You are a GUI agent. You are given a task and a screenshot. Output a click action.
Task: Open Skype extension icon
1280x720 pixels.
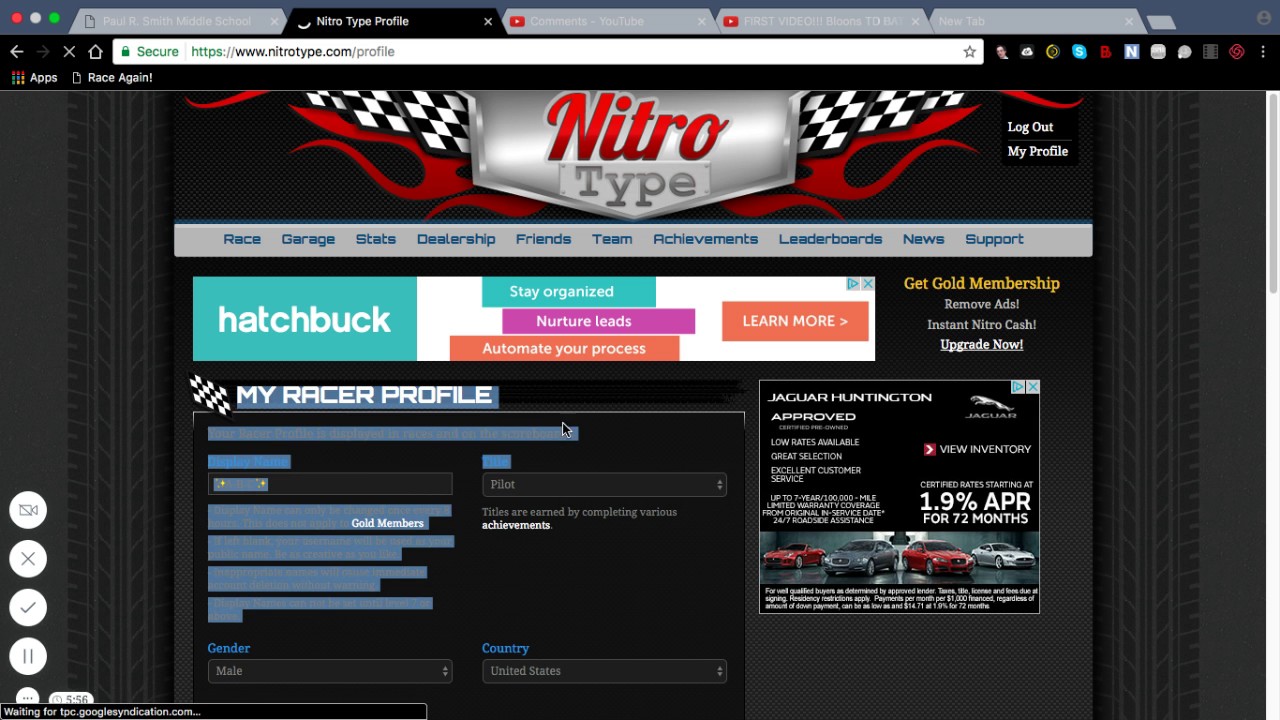[x=1079, y=52]
